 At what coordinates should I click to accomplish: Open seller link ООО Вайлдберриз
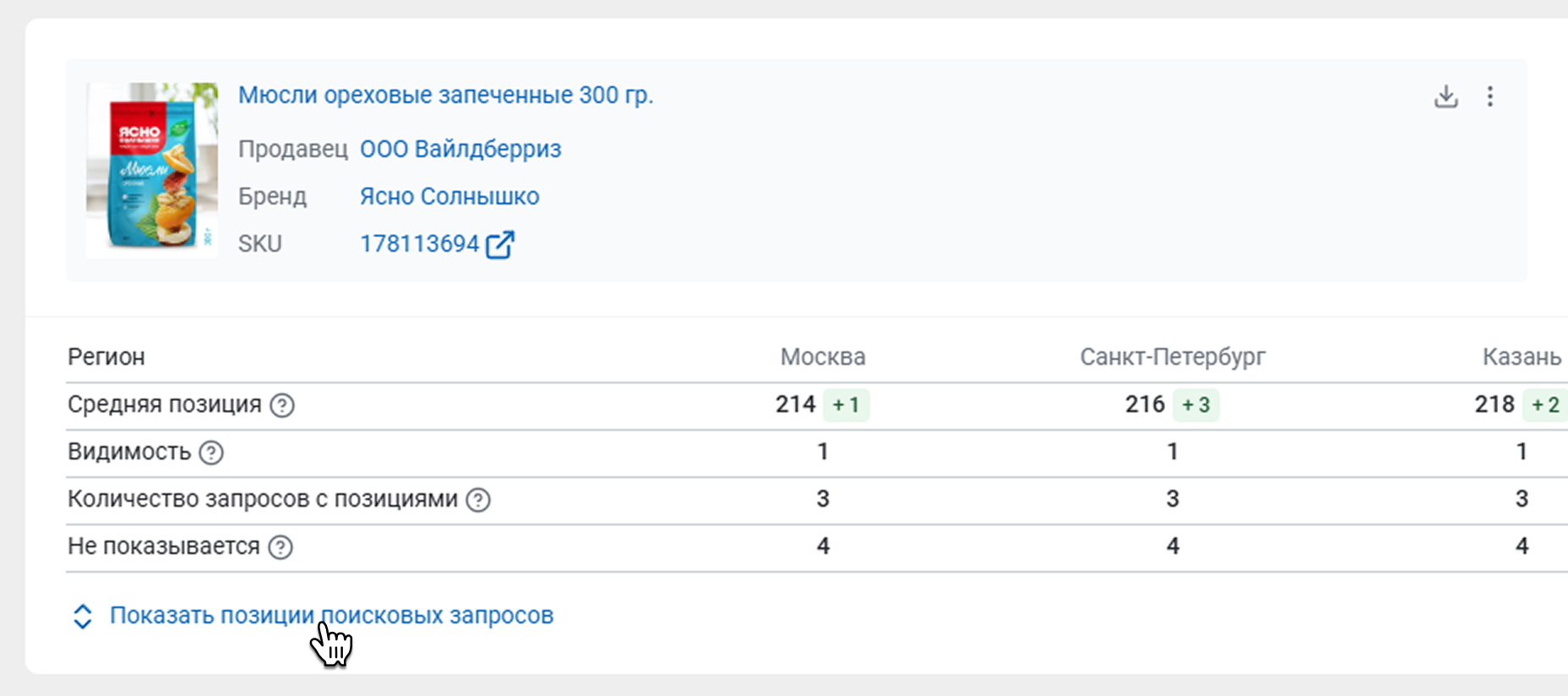pyautogui.click(x=460, y=150)
